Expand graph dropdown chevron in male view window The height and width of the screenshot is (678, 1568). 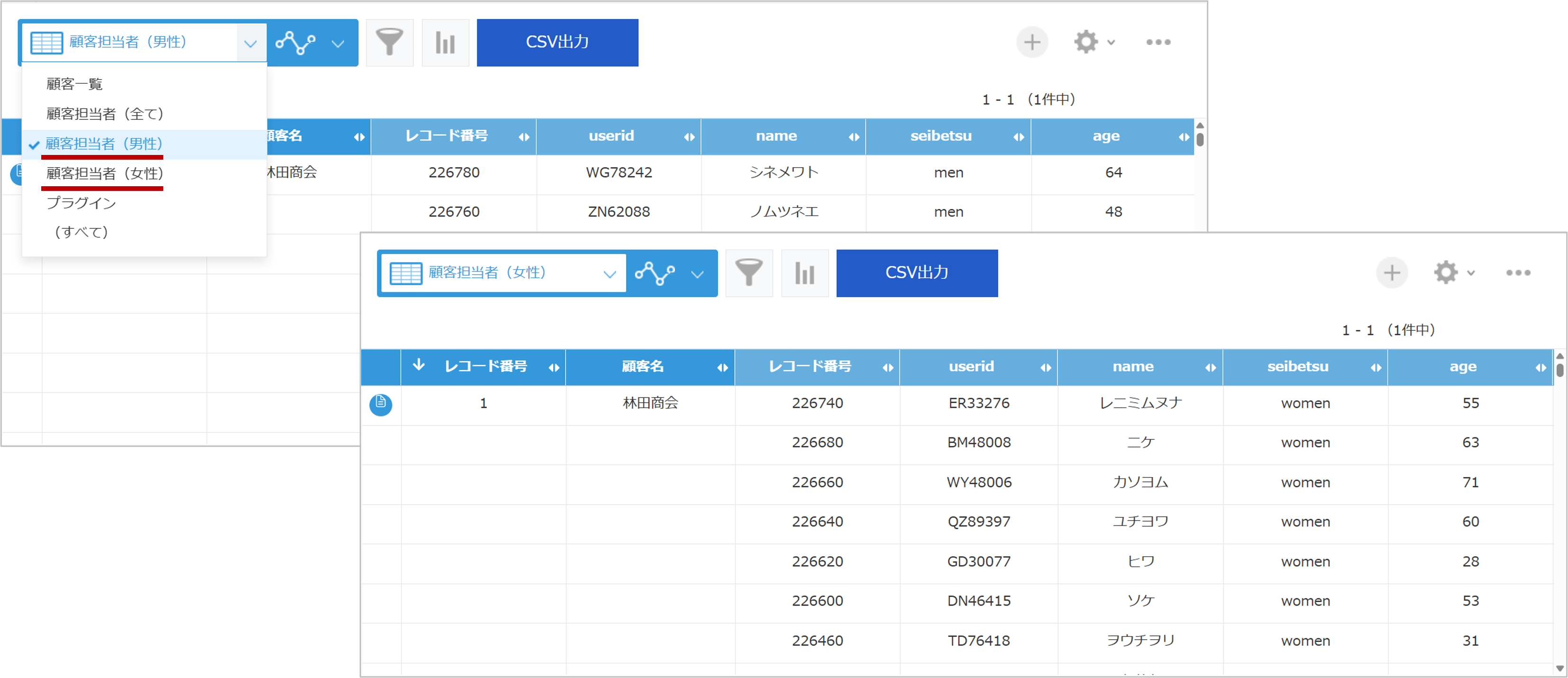pos(338,43)
